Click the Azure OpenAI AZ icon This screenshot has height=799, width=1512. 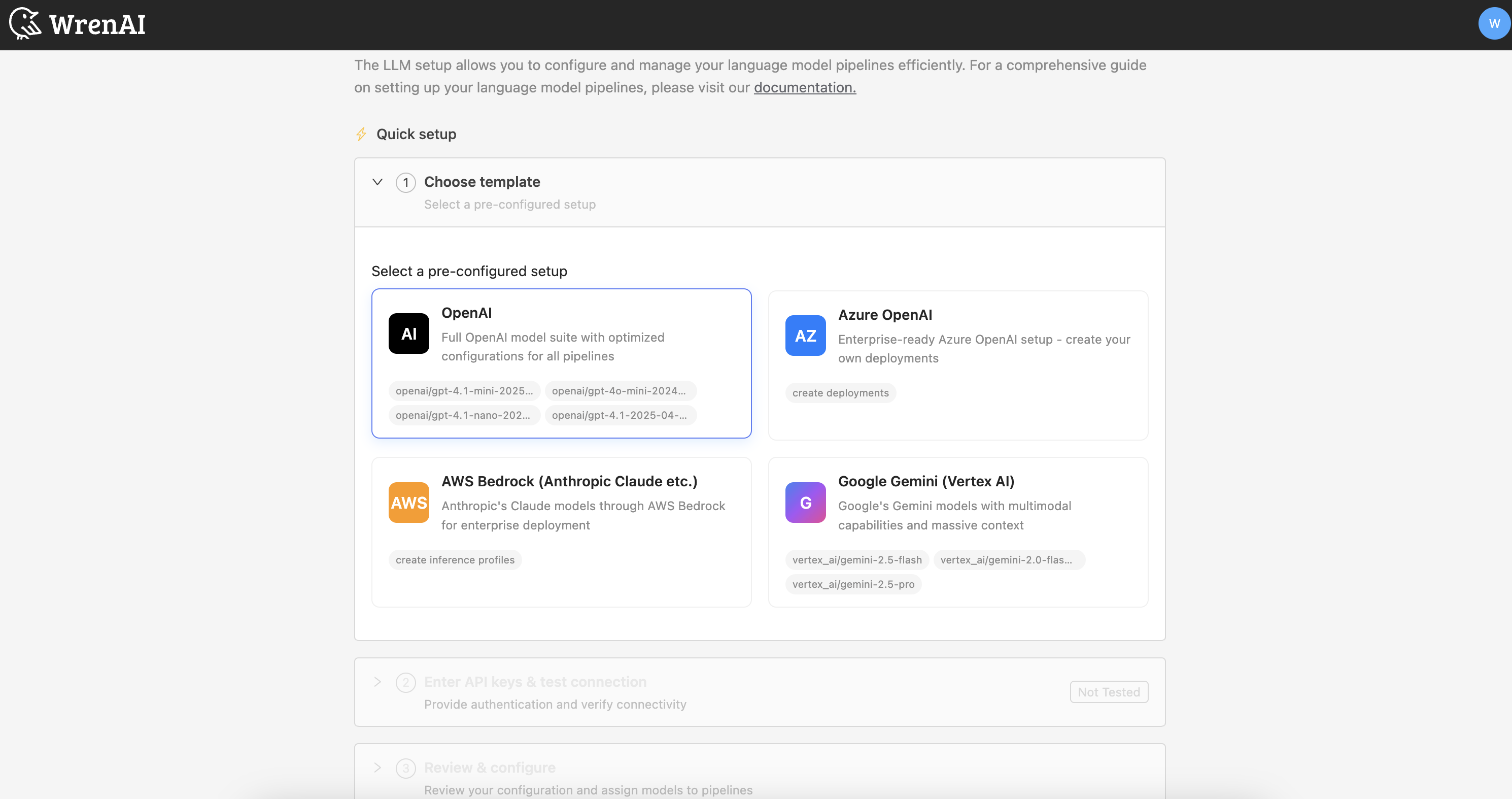pyautogui.click(x=805, y=335)
